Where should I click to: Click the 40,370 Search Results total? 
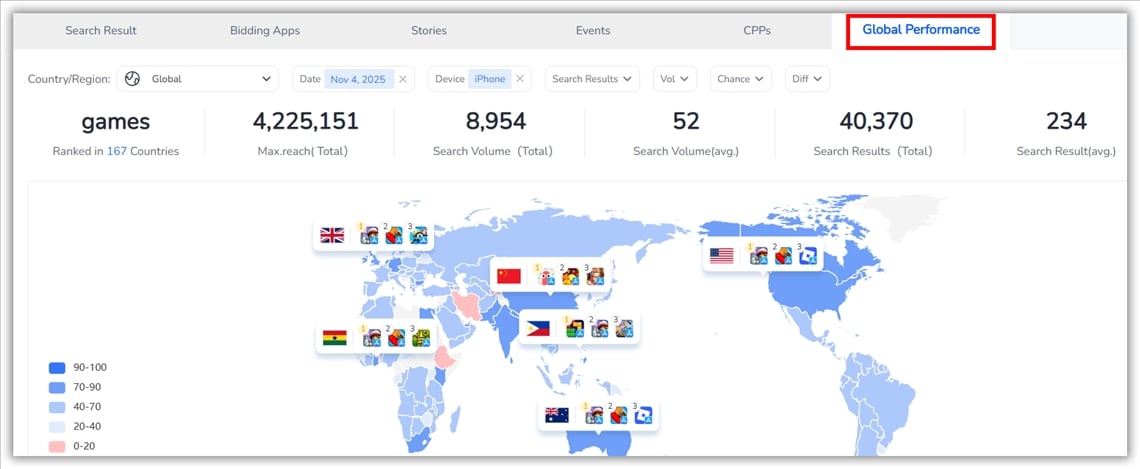coord(876,121)
